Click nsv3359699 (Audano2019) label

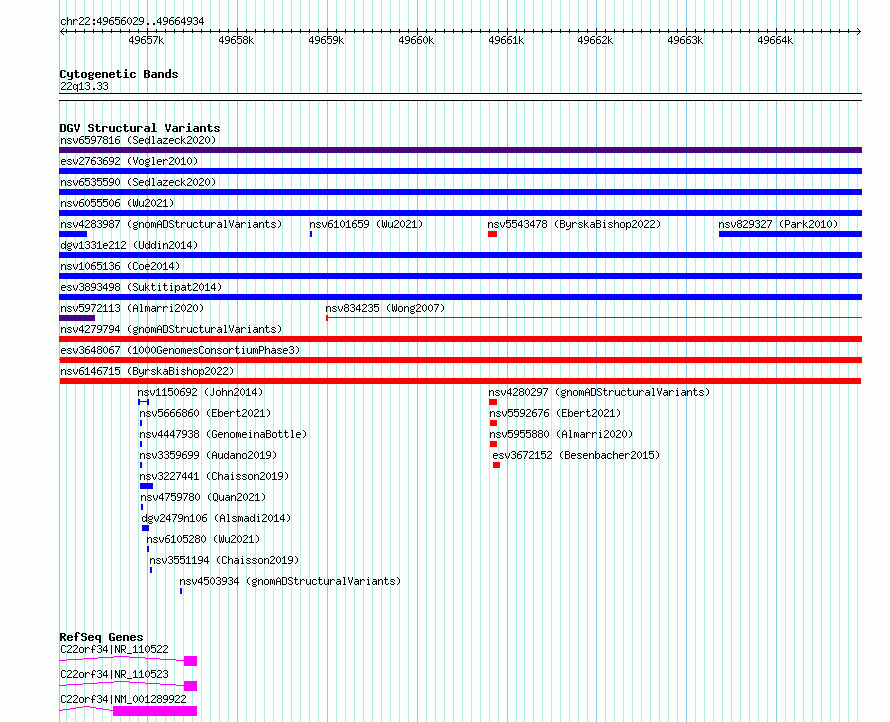click(208, 455)
